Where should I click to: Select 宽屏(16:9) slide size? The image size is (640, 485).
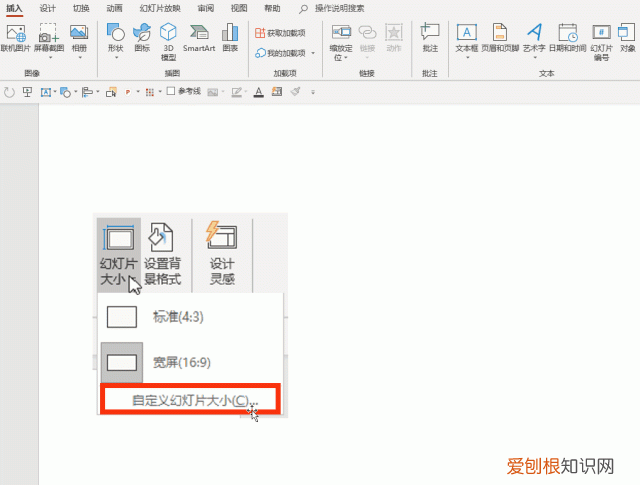click(x=191, y=363)
